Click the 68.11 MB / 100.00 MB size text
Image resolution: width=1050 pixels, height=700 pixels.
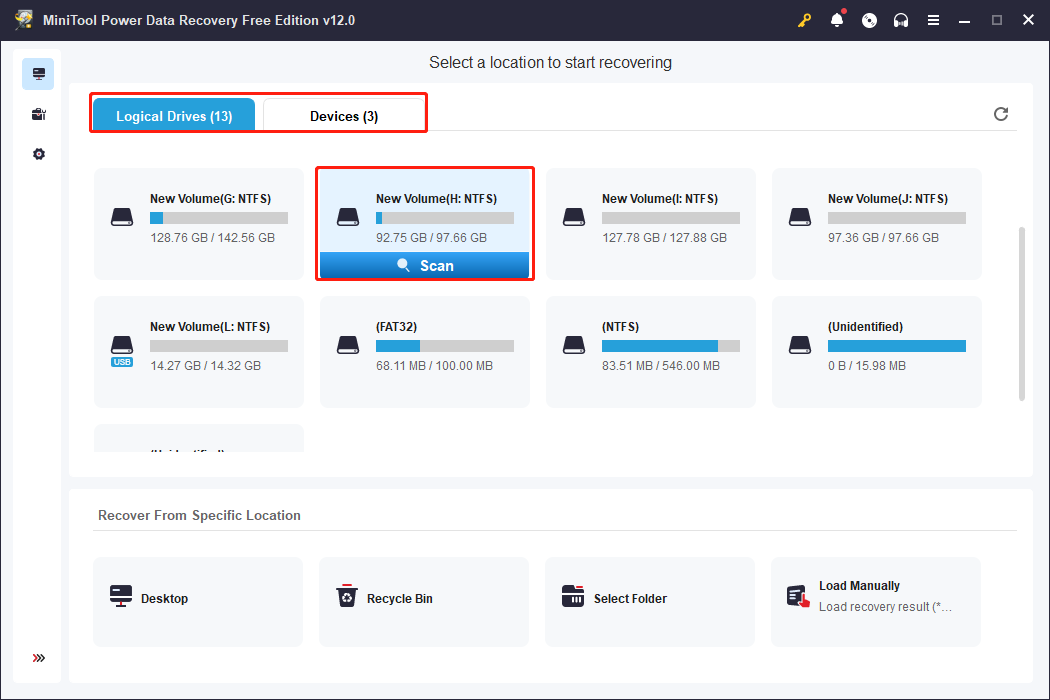pos(435,366)
